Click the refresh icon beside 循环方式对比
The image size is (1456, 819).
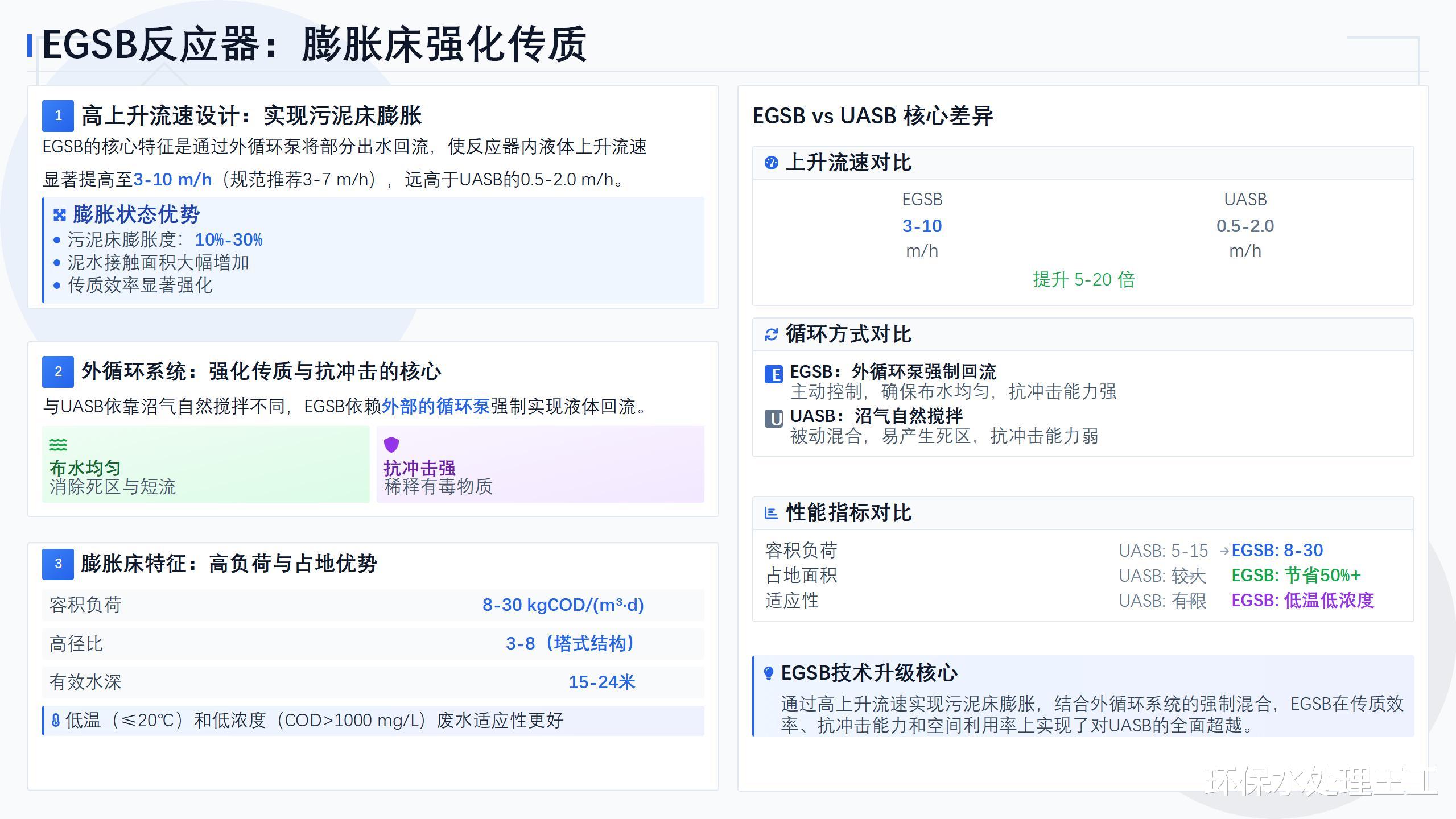click(x=771, y=334)
